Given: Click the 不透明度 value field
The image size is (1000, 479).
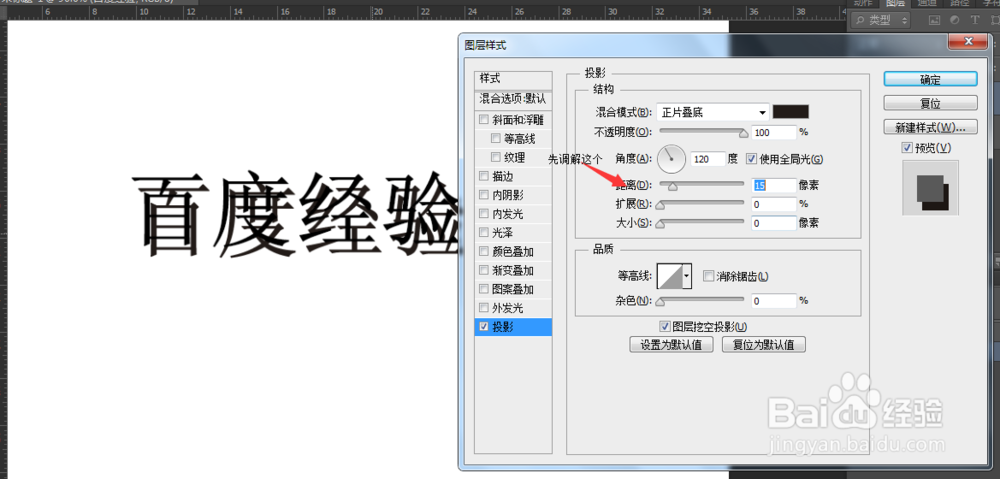Looking at the screenshot, I should pos(774,132).
